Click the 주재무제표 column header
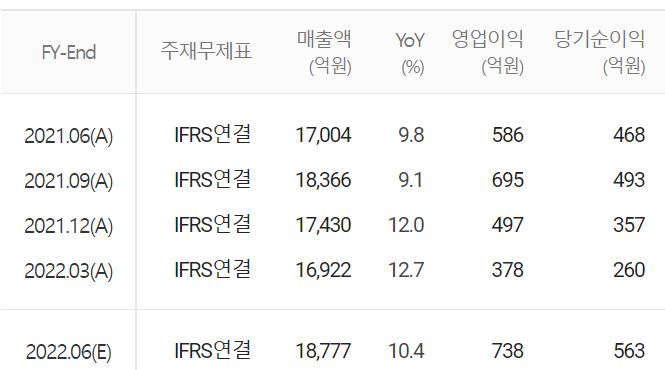Image resolution: width=665 pixels, height=370 pixels. click(206, 51)
